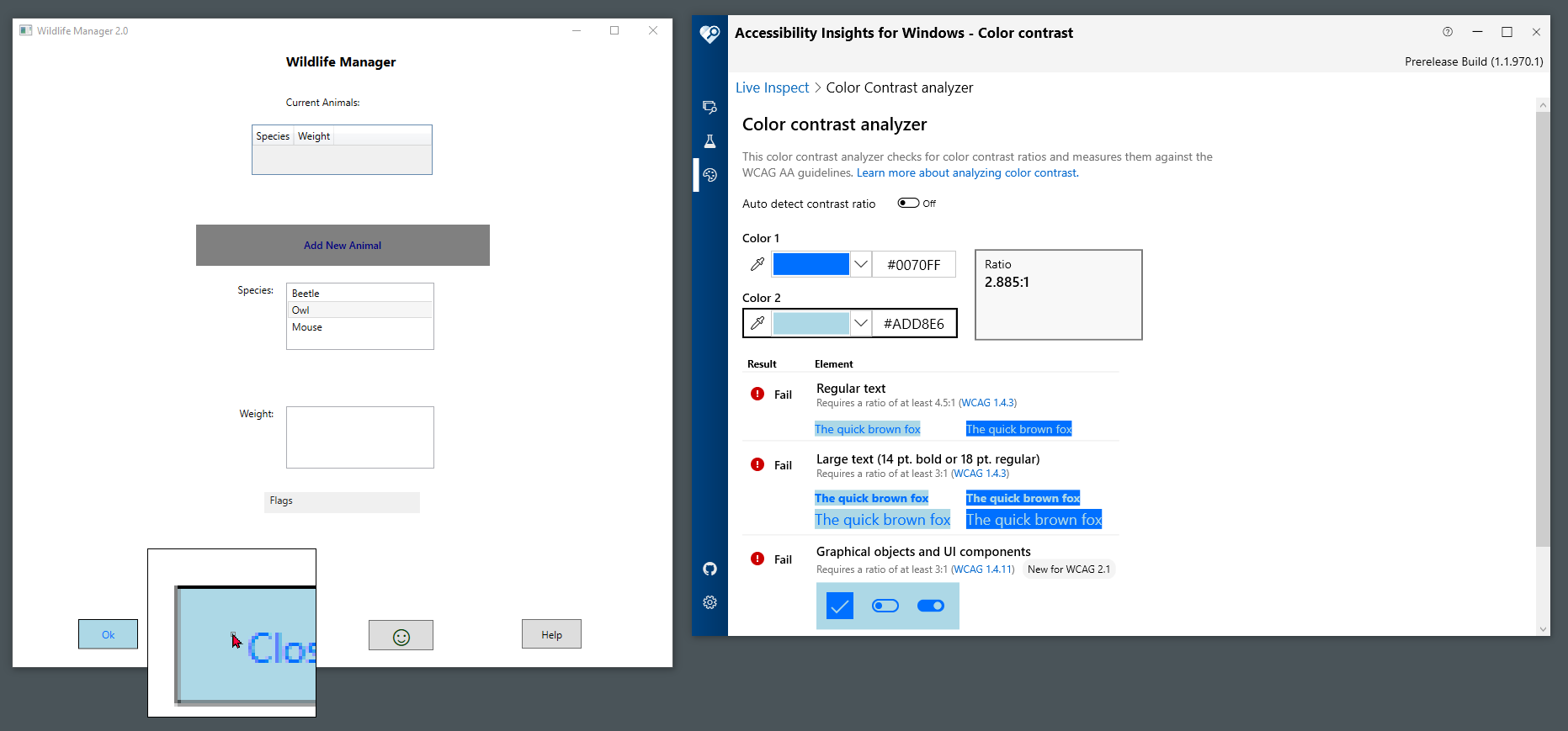Expand the Color 2 dropdown arrow
1568x731 pixels.
pos(861,323)
